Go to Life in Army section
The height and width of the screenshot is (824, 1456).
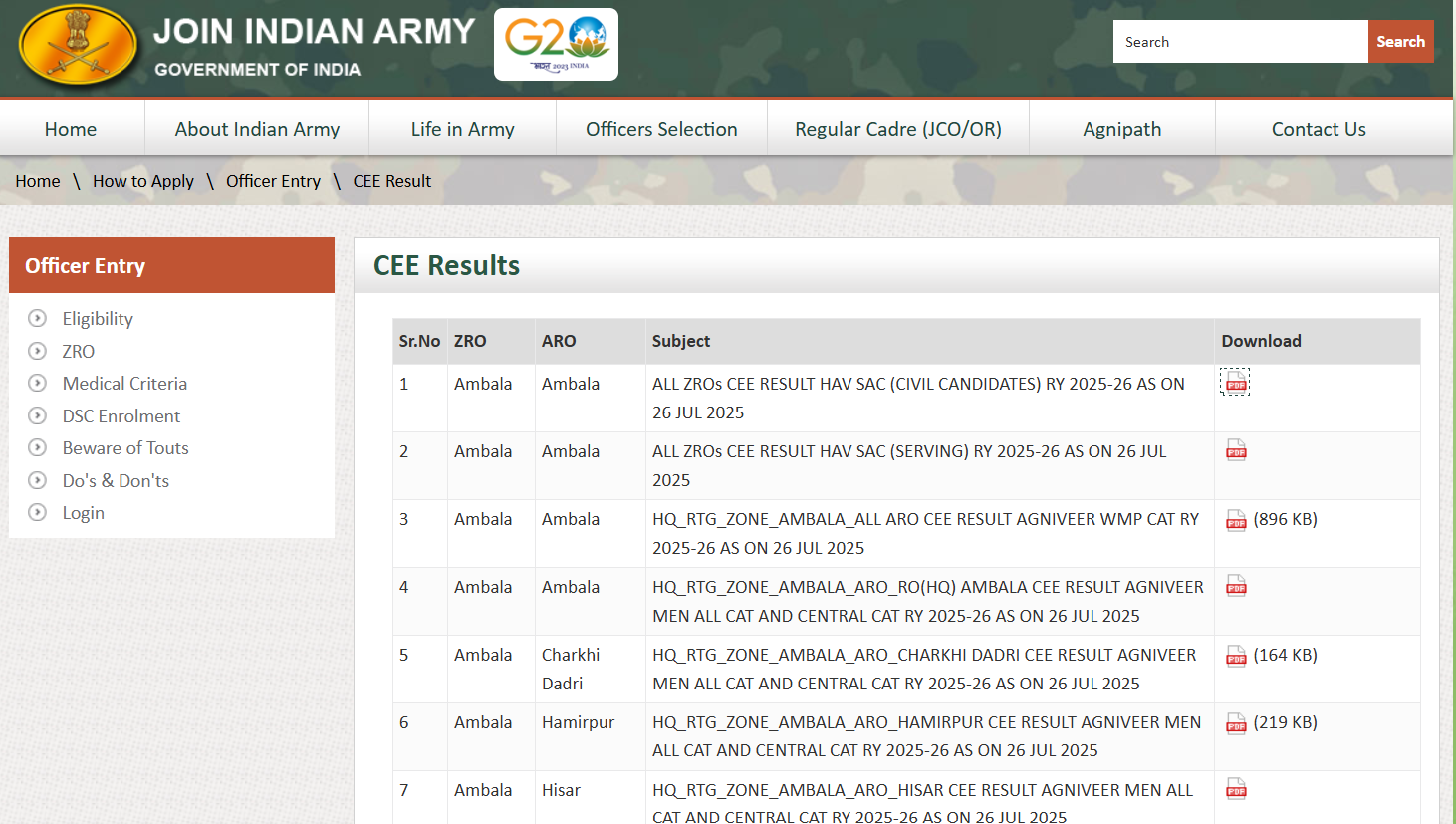[x=462, y=129]
